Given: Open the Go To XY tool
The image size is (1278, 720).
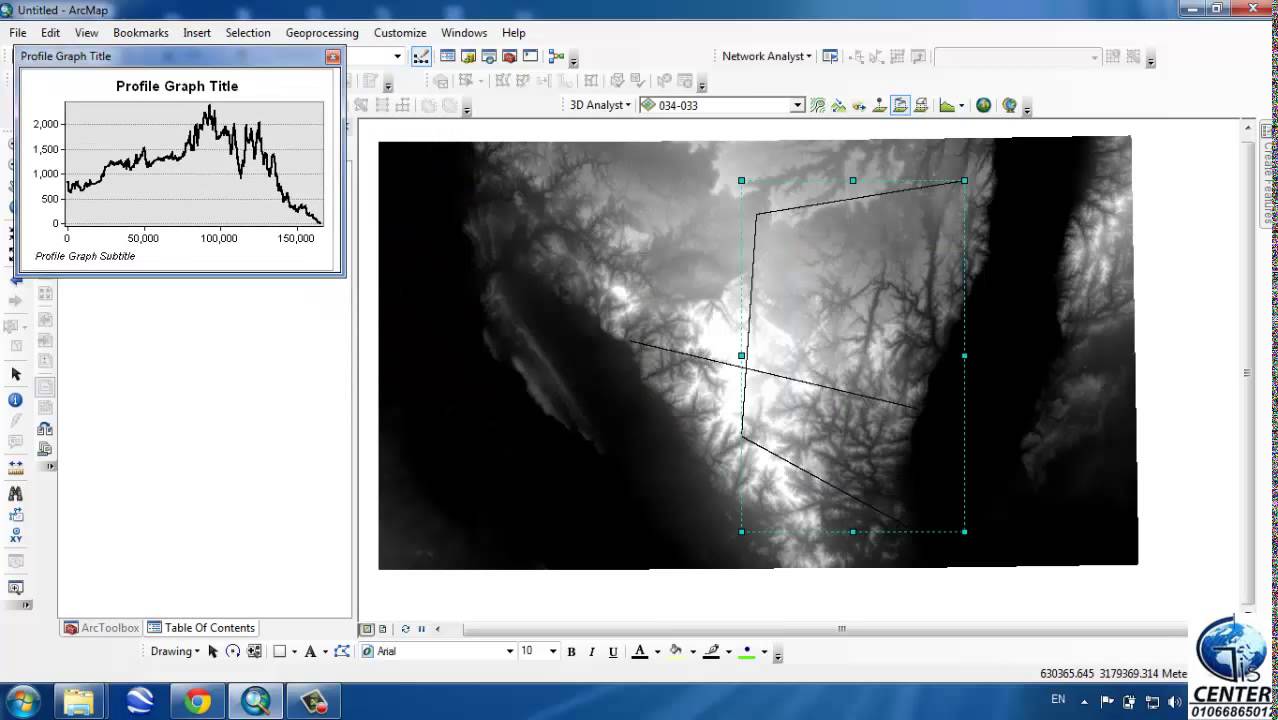Looking at the screenshot, I should pos(15,536).
